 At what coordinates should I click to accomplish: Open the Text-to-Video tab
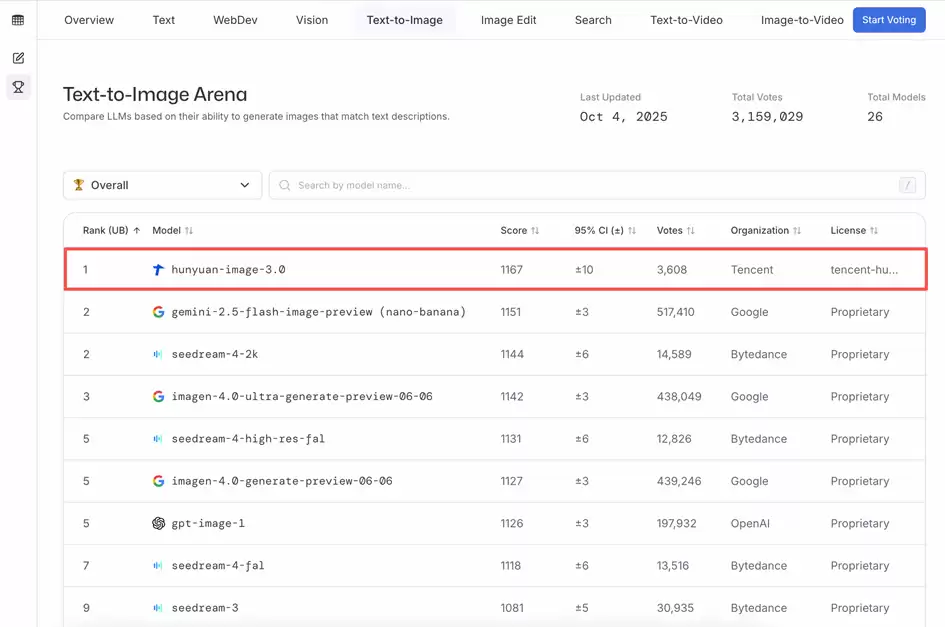[x=686, y=20]
